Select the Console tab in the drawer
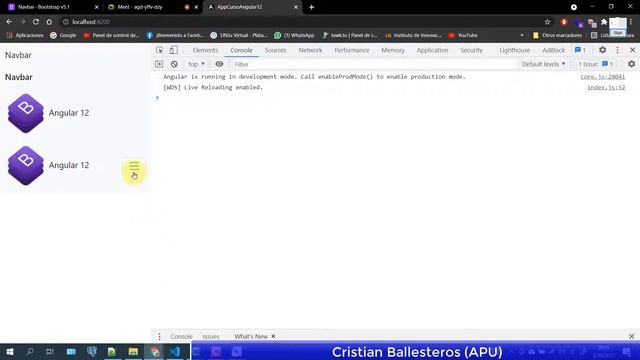The image size is (640, 360). click(181, 336)
